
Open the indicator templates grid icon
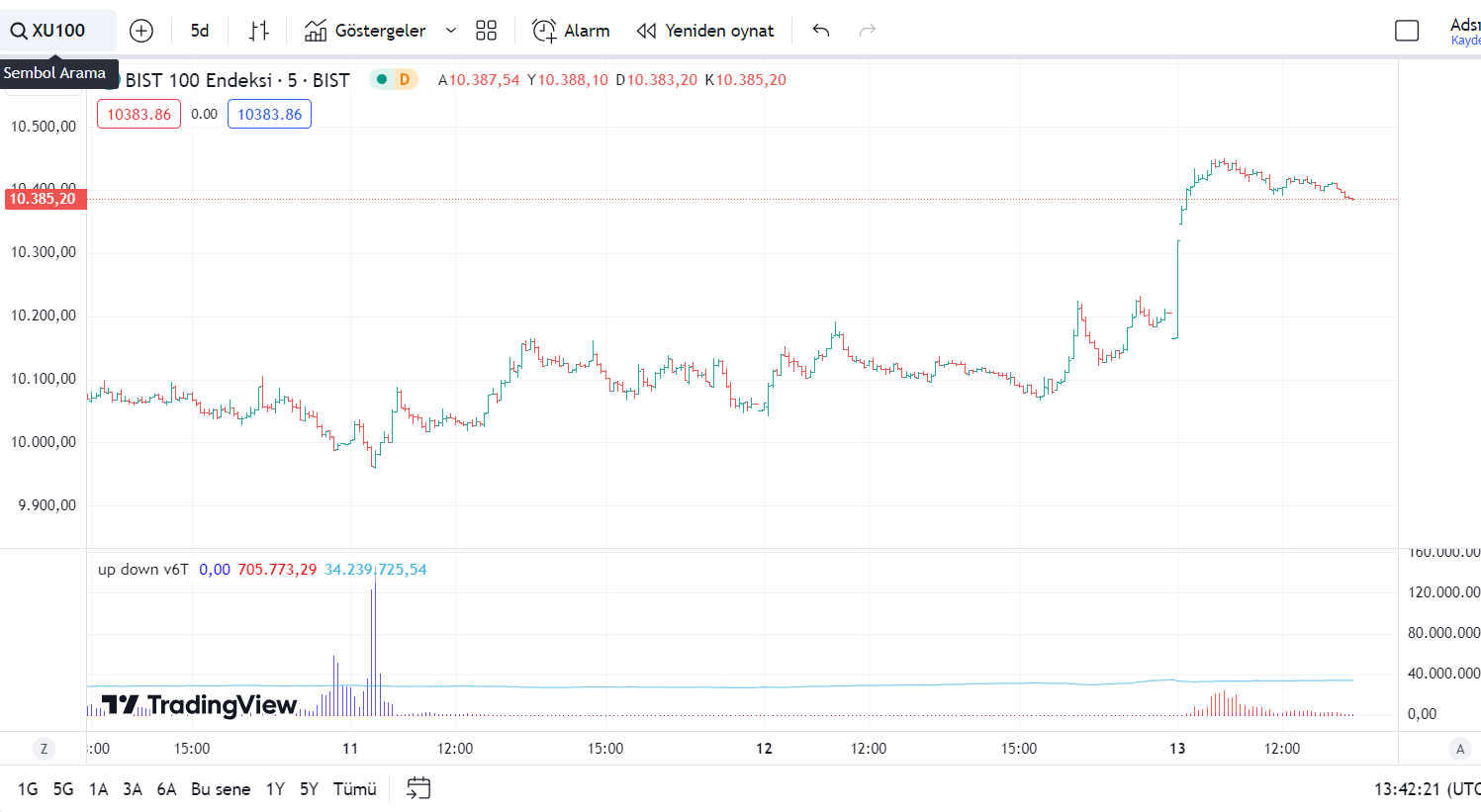pyautogui.click(x=486, y=31)
